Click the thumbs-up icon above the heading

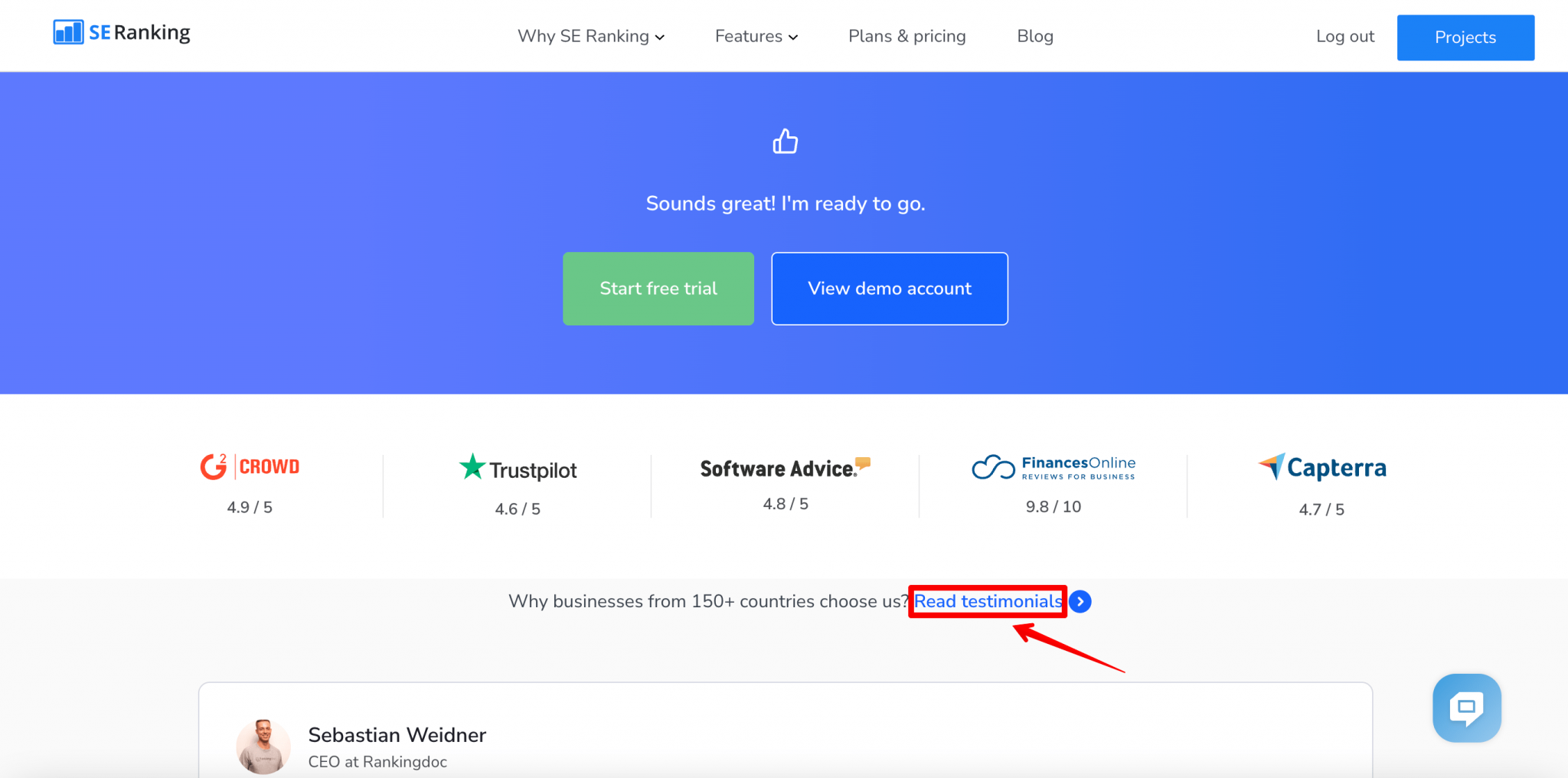(786, 142)
